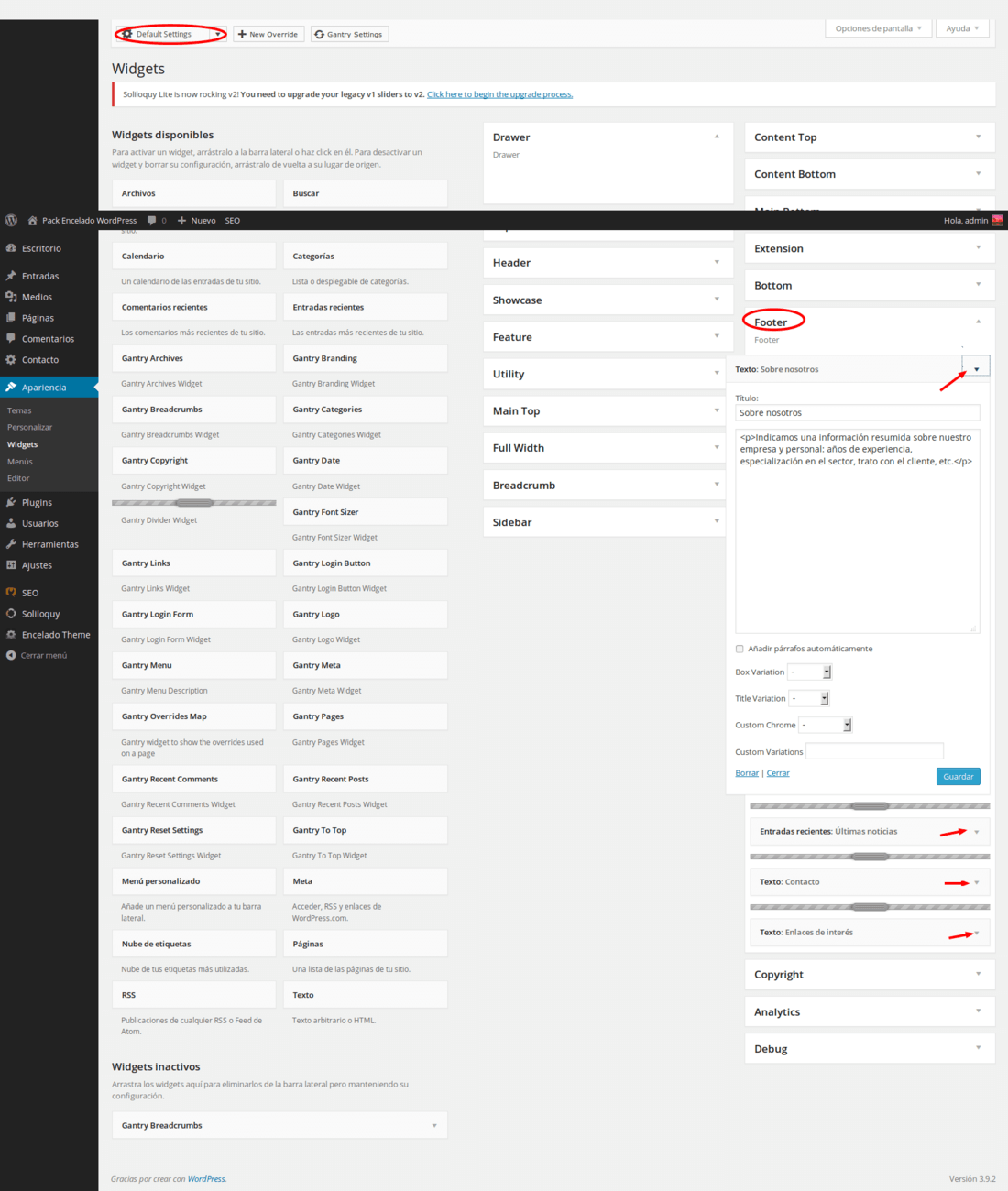This screenshot has height=1191, width=1008.
Task: Click the SEO icon in sidebar
Action: pos(11,593)
